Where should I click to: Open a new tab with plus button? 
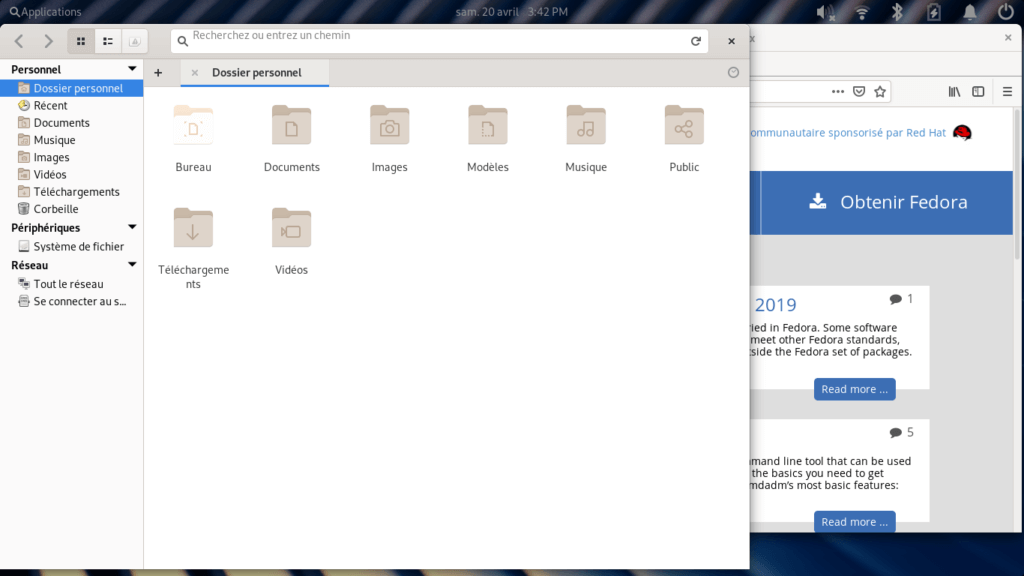[158, 72]
